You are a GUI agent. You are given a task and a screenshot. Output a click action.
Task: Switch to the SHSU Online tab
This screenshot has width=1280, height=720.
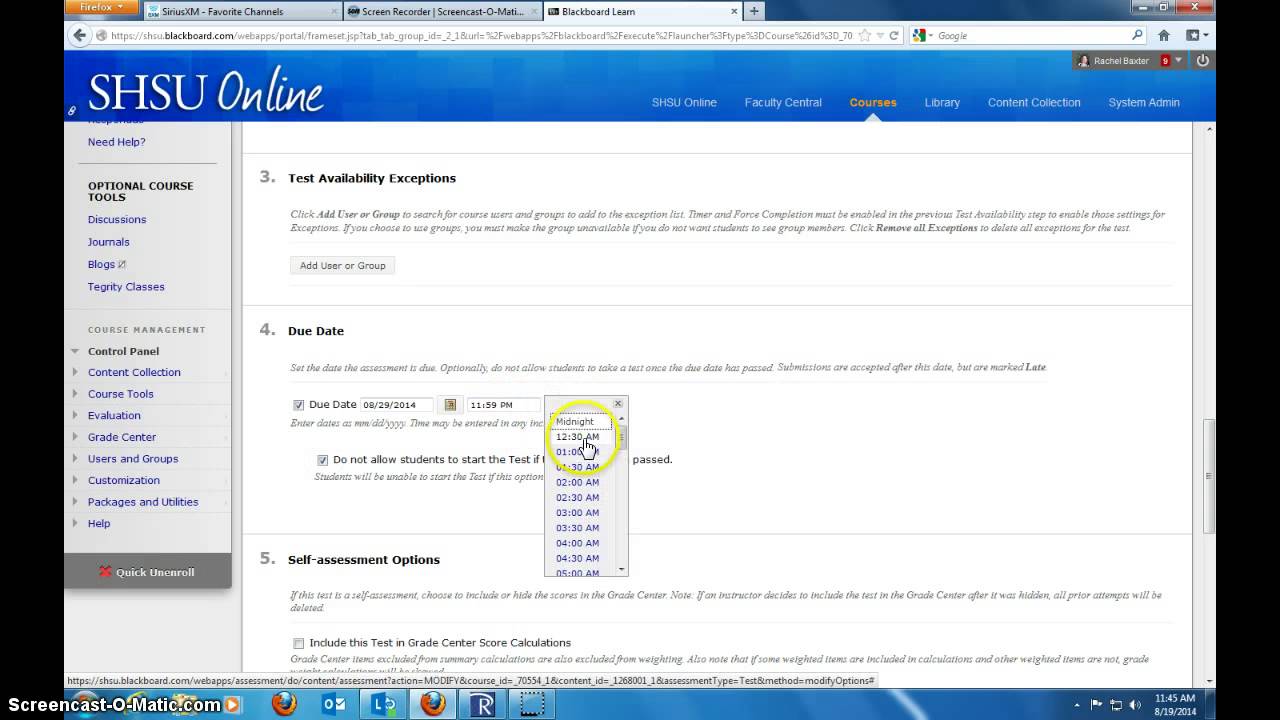[684, 102]
